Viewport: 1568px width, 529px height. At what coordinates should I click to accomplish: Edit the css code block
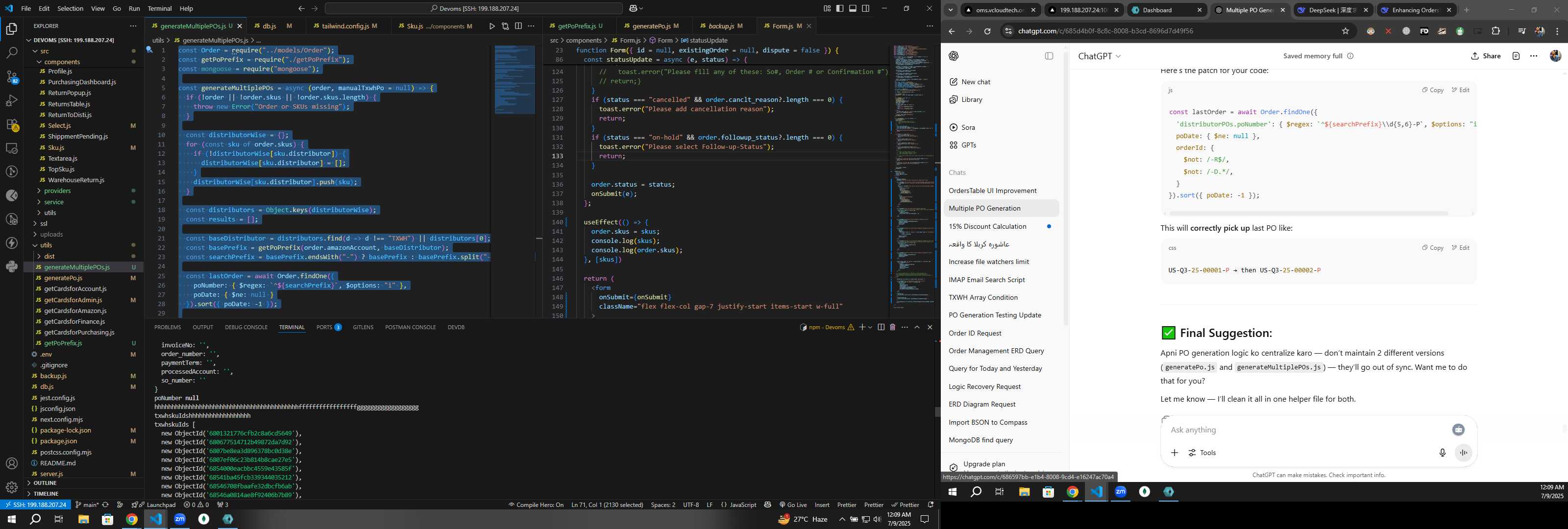click(1460, 248)
